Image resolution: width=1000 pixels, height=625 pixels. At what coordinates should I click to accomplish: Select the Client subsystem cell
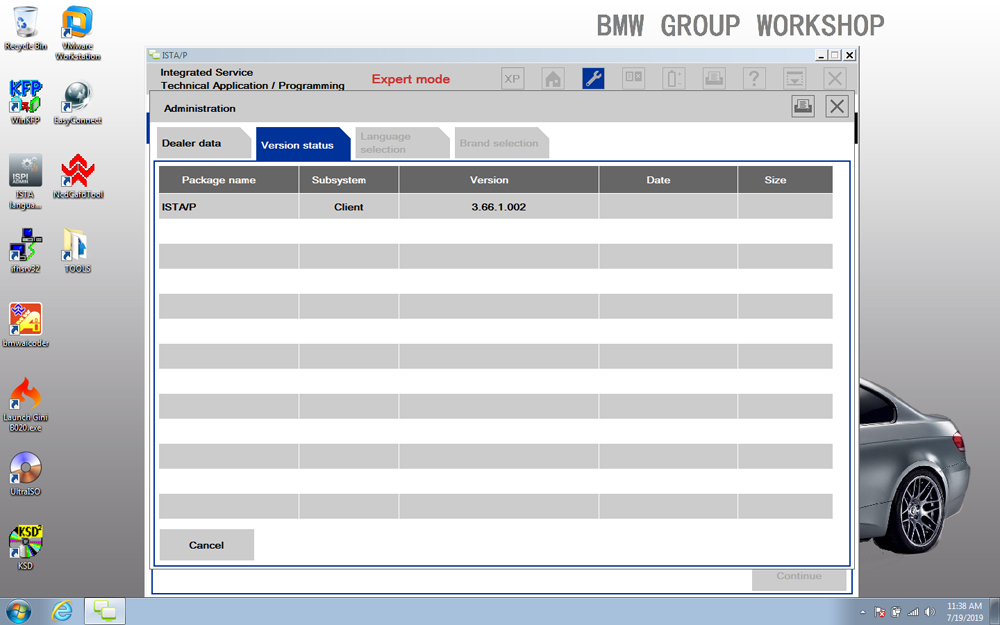348,207
